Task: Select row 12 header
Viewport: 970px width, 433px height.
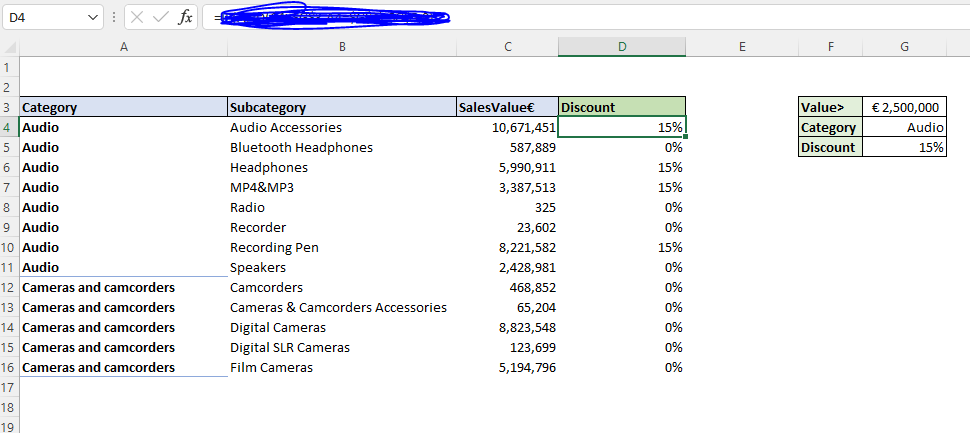Action: point(9,287)
